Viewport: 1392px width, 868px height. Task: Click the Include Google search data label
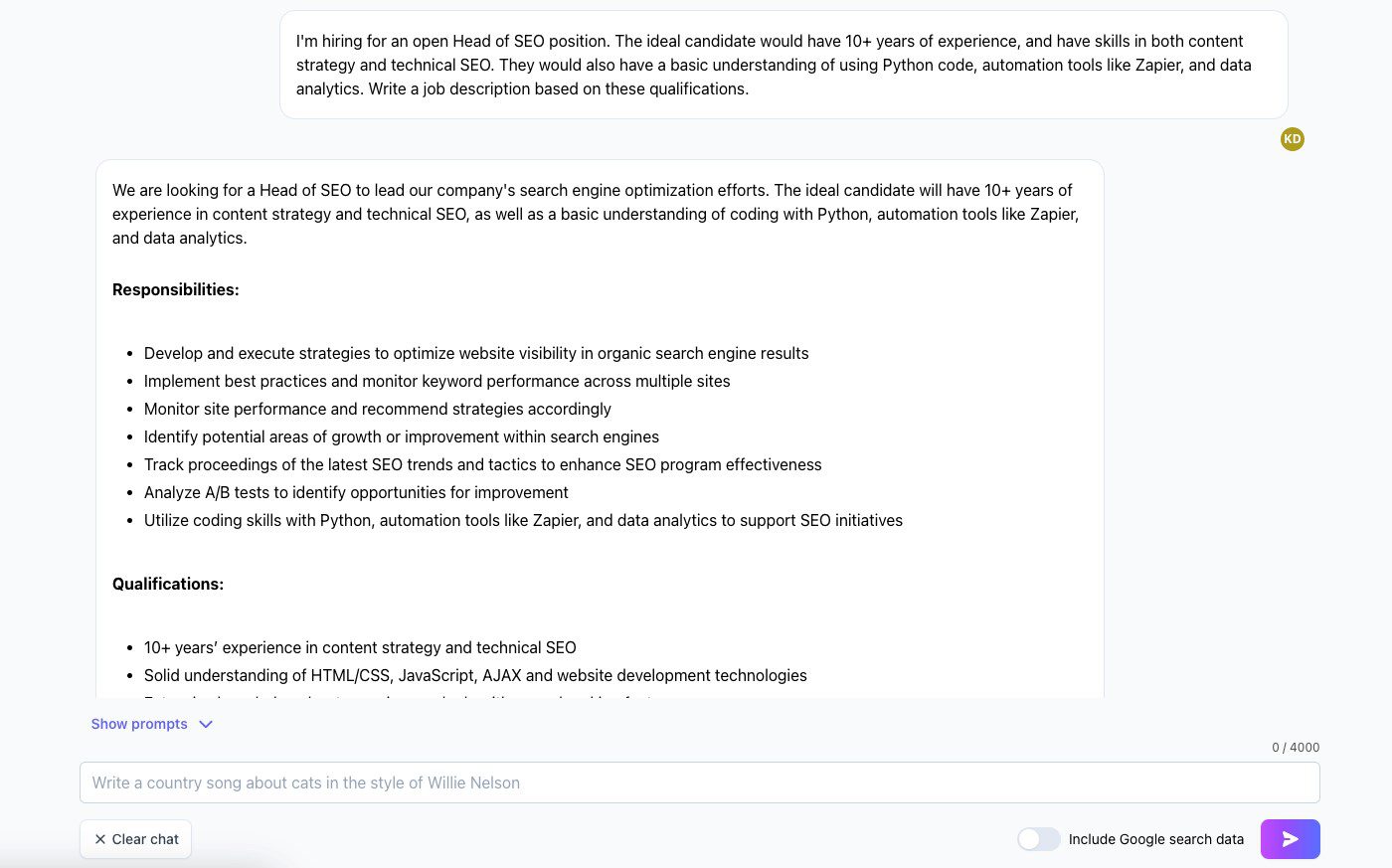click(x=1155, y=839)
